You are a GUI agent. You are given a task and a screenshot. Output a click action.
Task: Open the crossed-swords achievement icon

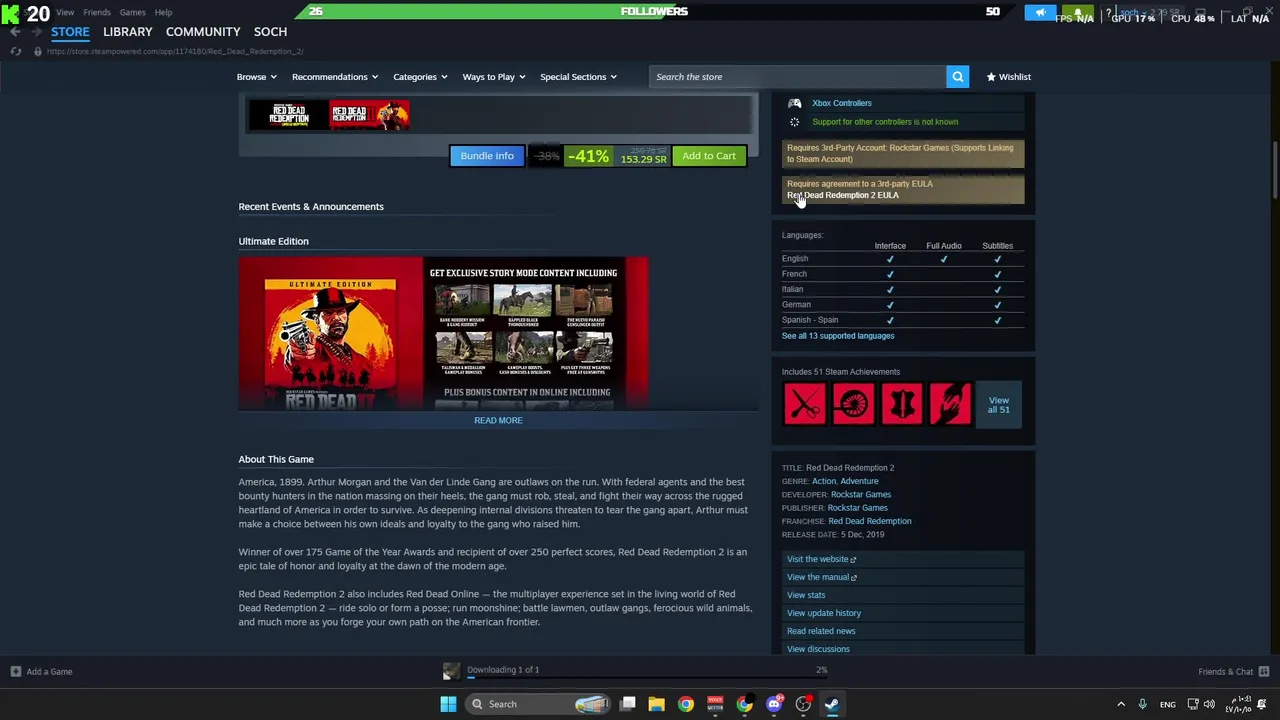[805, 404]
